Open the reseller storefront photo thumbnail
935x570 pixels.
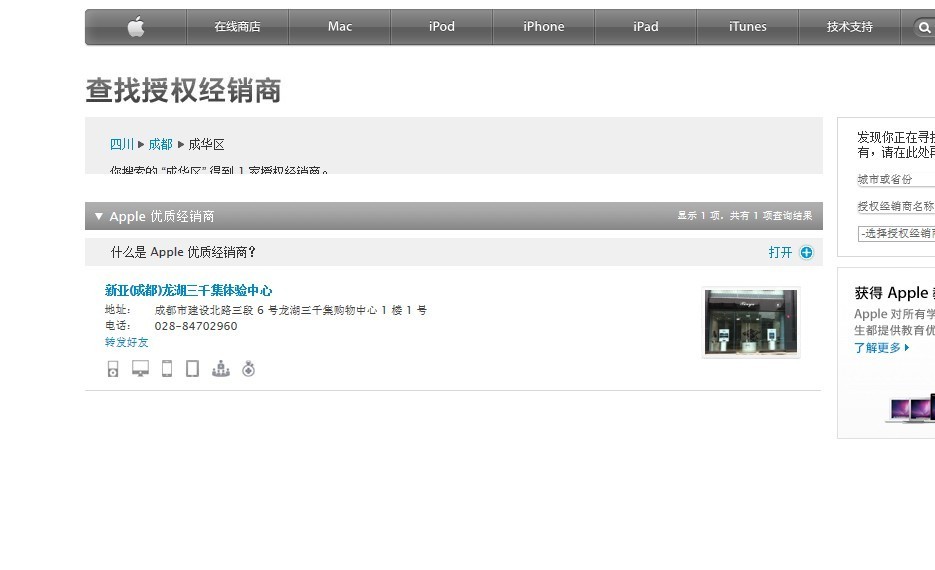tap(751, 322)
